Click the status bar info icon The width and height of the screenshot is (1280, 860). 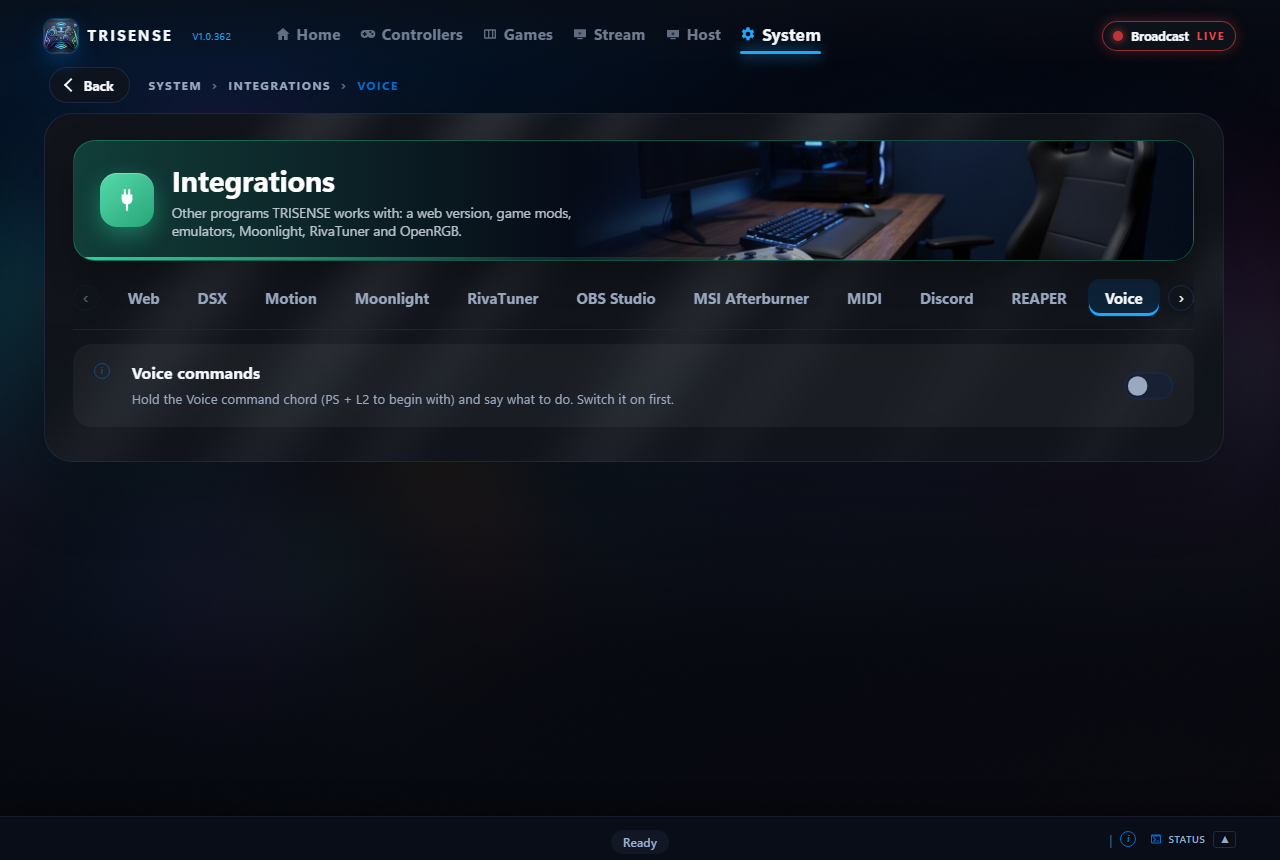click(x=1128, y=839)
